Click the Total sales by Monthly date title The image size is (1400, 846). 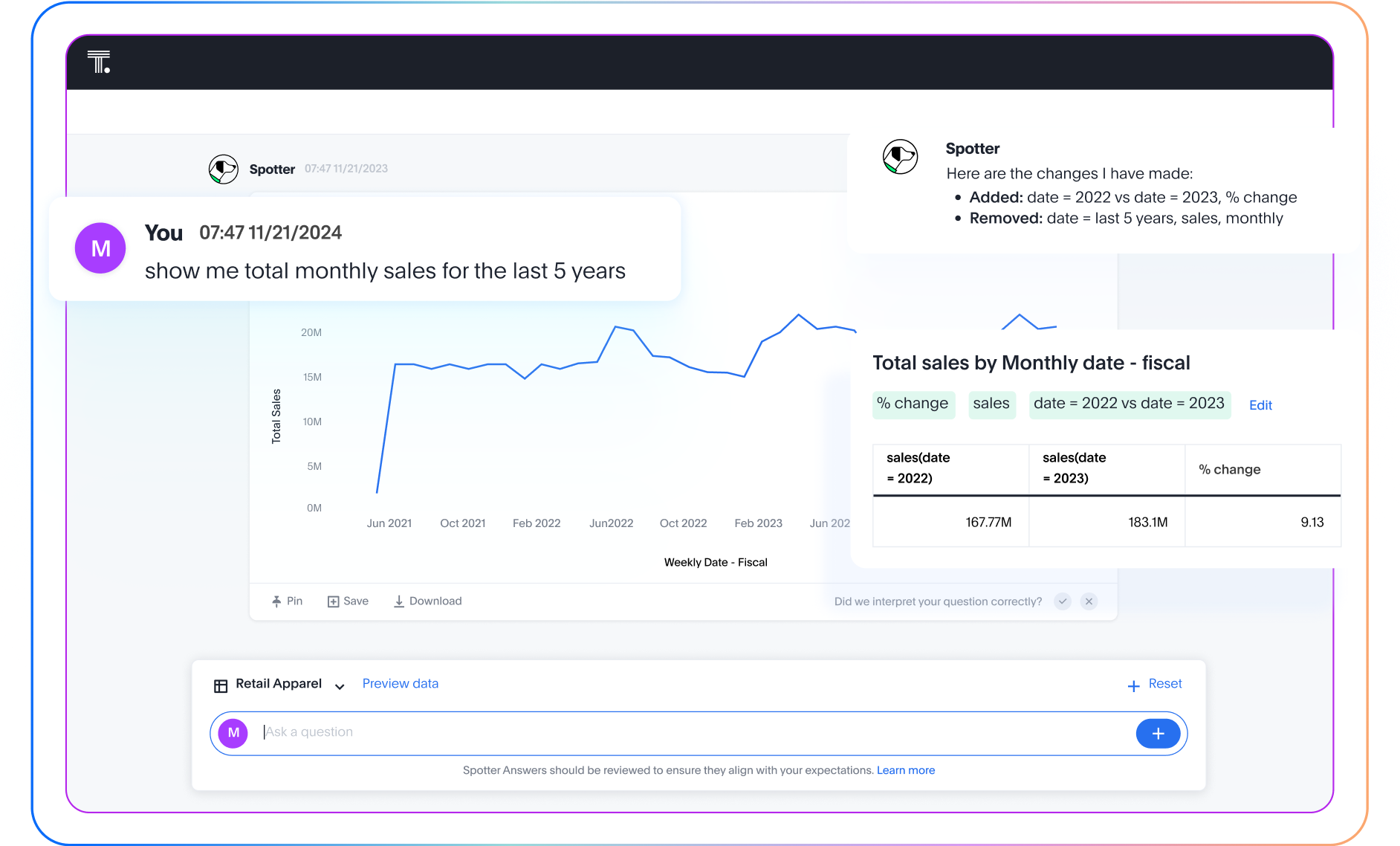coord(1031,363)
